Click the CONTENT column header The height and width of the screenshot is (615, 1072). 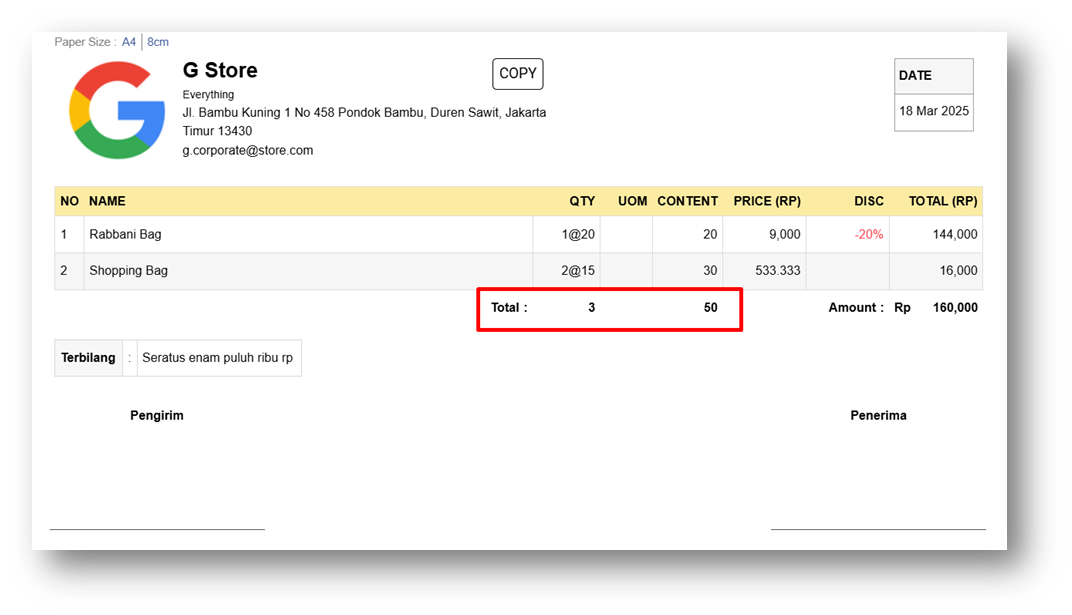coord(688,201)
